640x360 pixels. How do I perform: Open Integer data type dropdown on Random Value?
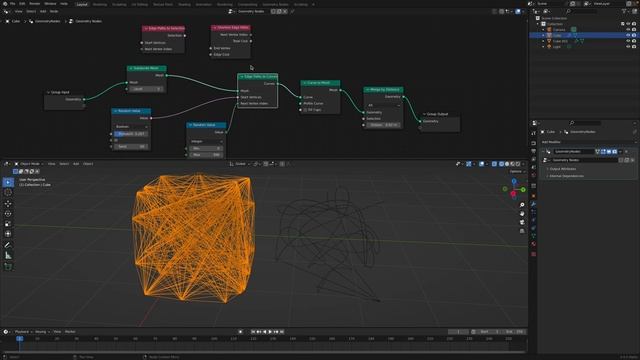click(206, 141)
